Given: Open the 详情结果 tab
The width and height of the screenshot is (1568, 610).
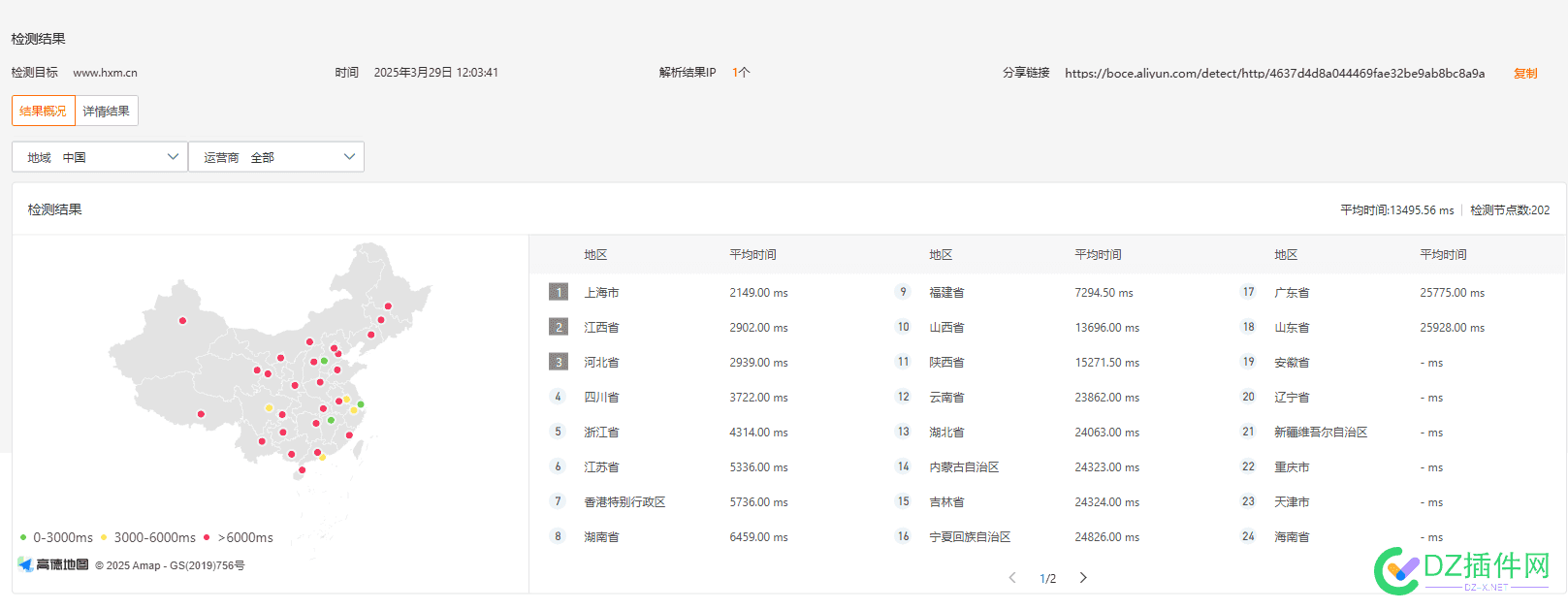Looking at the screenshot, I should pos(107,111).
